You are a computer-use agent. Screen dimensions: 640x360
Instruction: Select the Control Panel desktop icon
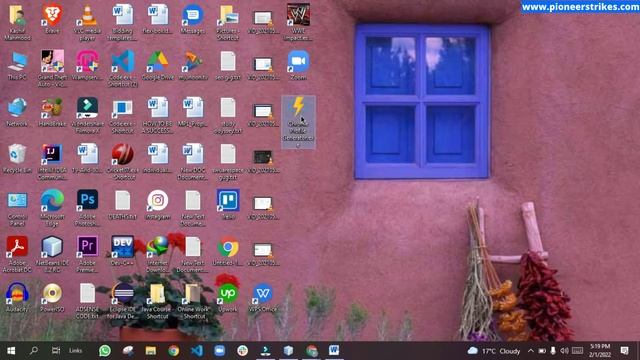(x=17, y=209)
